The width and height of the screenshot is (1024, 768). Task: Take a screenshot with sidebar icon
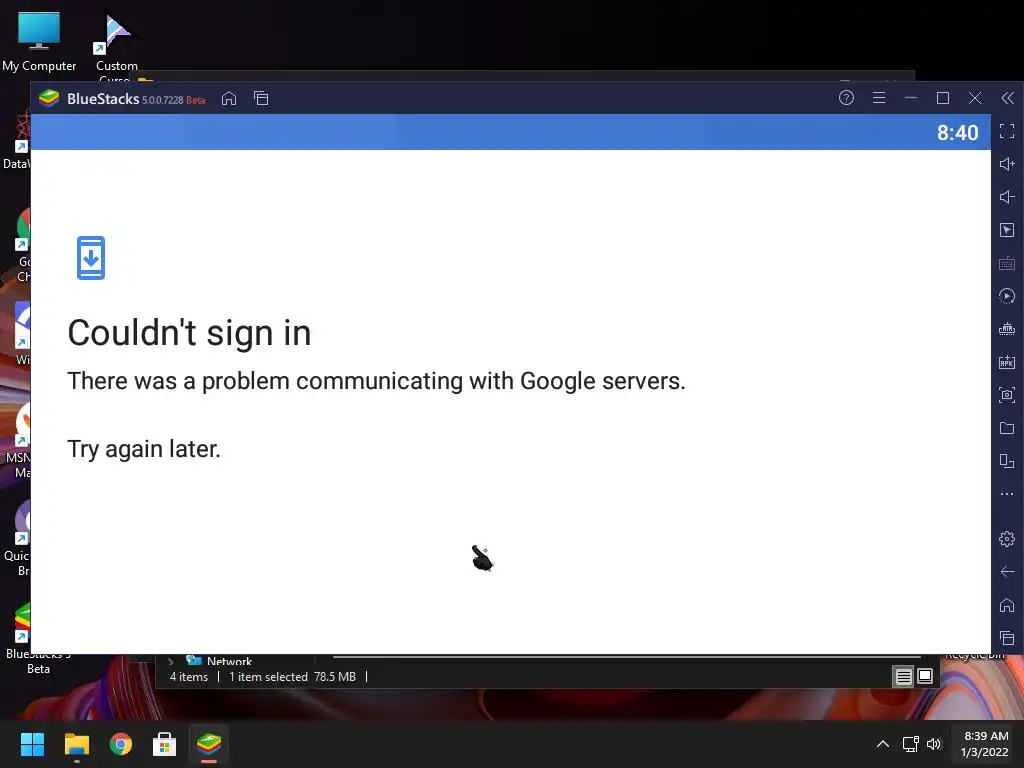[1007, 394]
